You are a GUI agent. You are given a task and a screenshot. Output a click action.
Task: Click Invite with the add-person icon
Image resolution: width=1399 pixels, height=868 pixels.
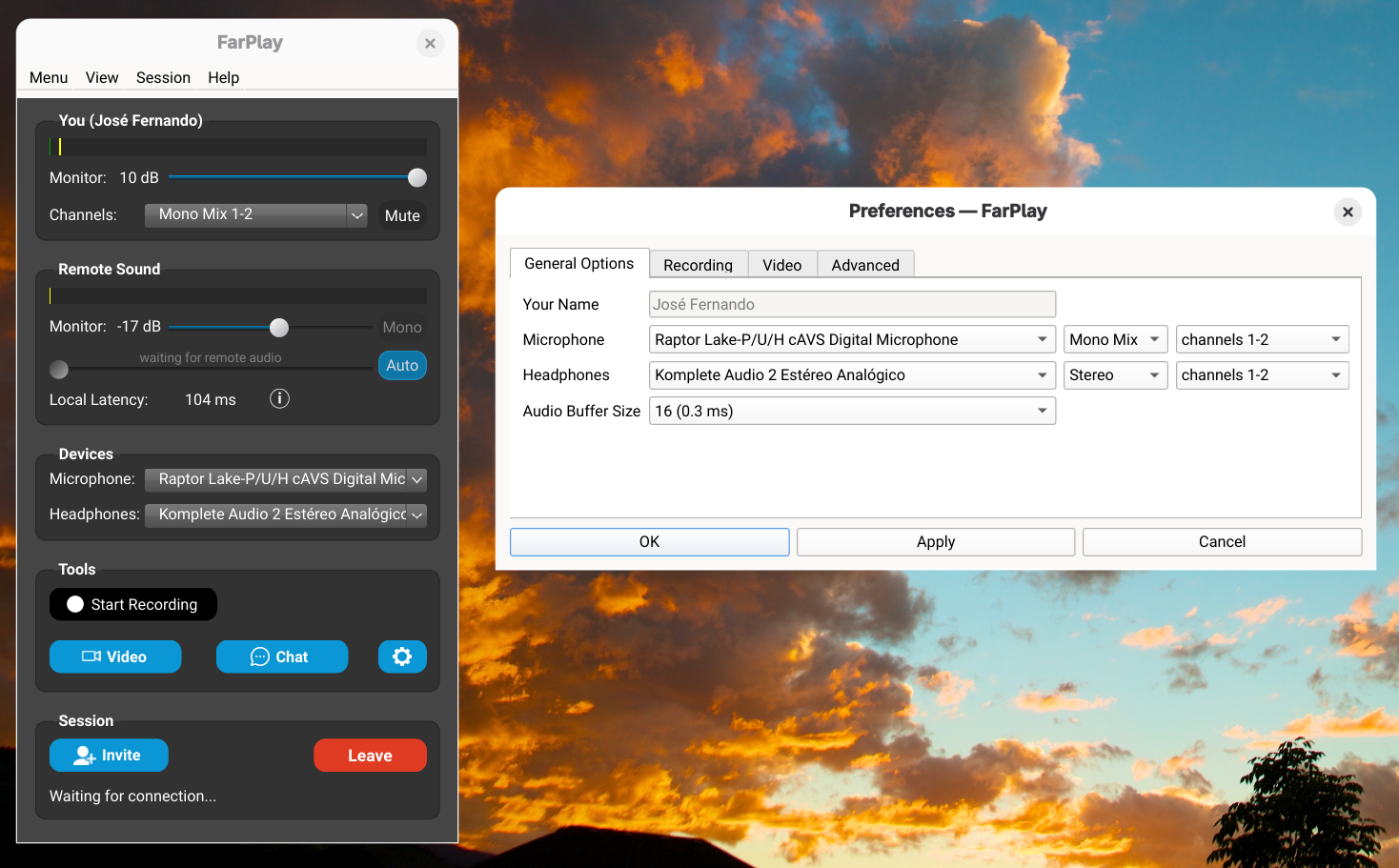109,756
